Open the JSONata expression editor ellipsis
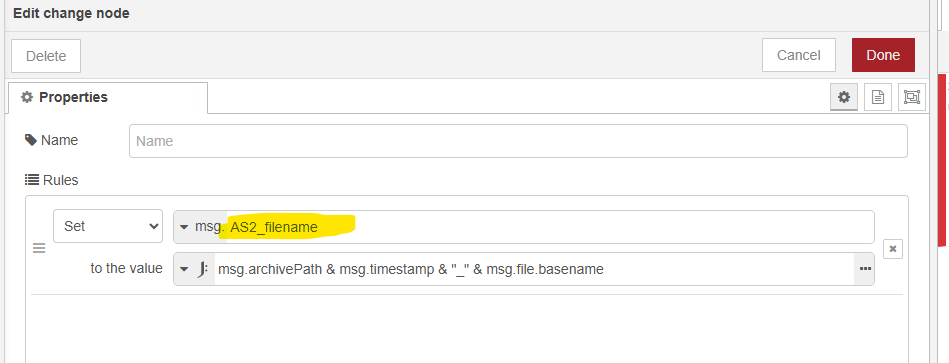The image size is (949, 363). pos(864,269)
